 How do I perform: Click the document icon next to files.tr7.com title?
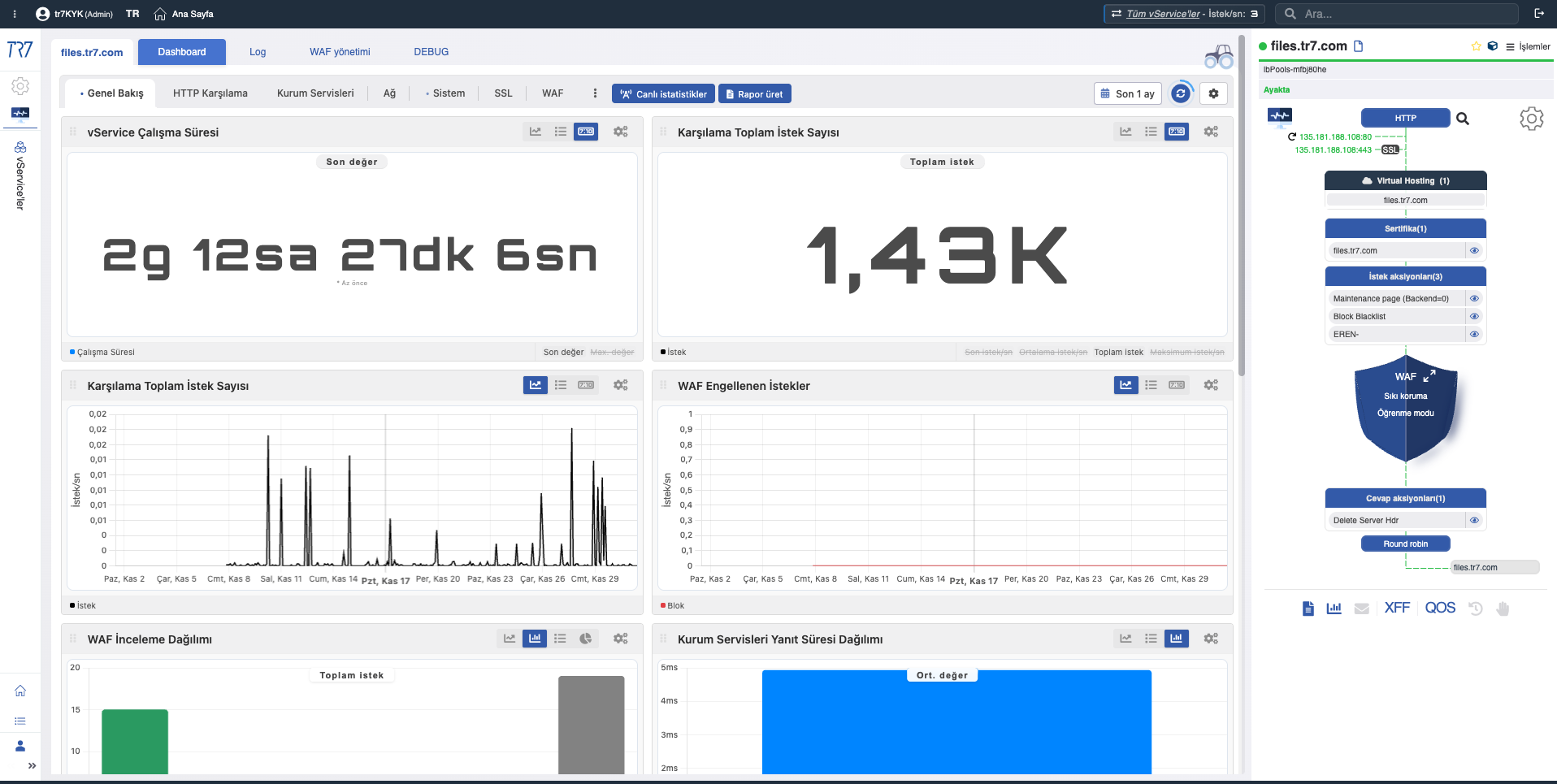click(1358, 46)
